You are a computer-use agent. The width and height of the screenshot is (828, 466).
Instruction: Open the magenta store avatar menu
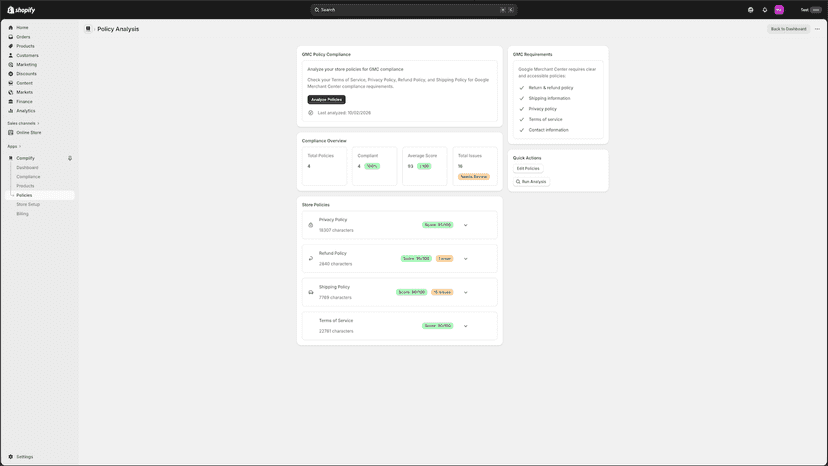pyautogui.click(x=779, y=10)
